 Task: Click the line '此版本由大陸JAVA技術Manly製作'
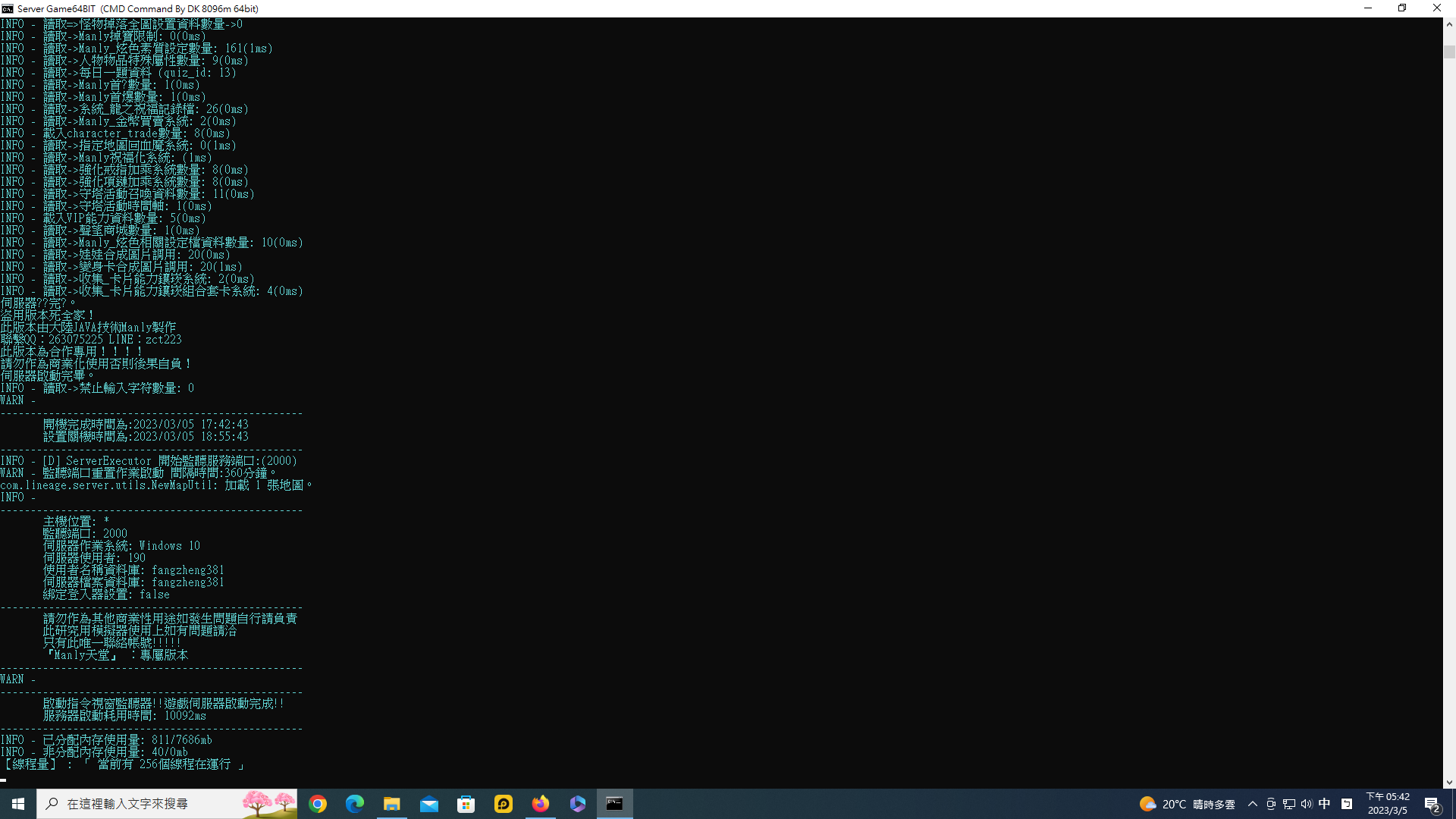(88, 328)
